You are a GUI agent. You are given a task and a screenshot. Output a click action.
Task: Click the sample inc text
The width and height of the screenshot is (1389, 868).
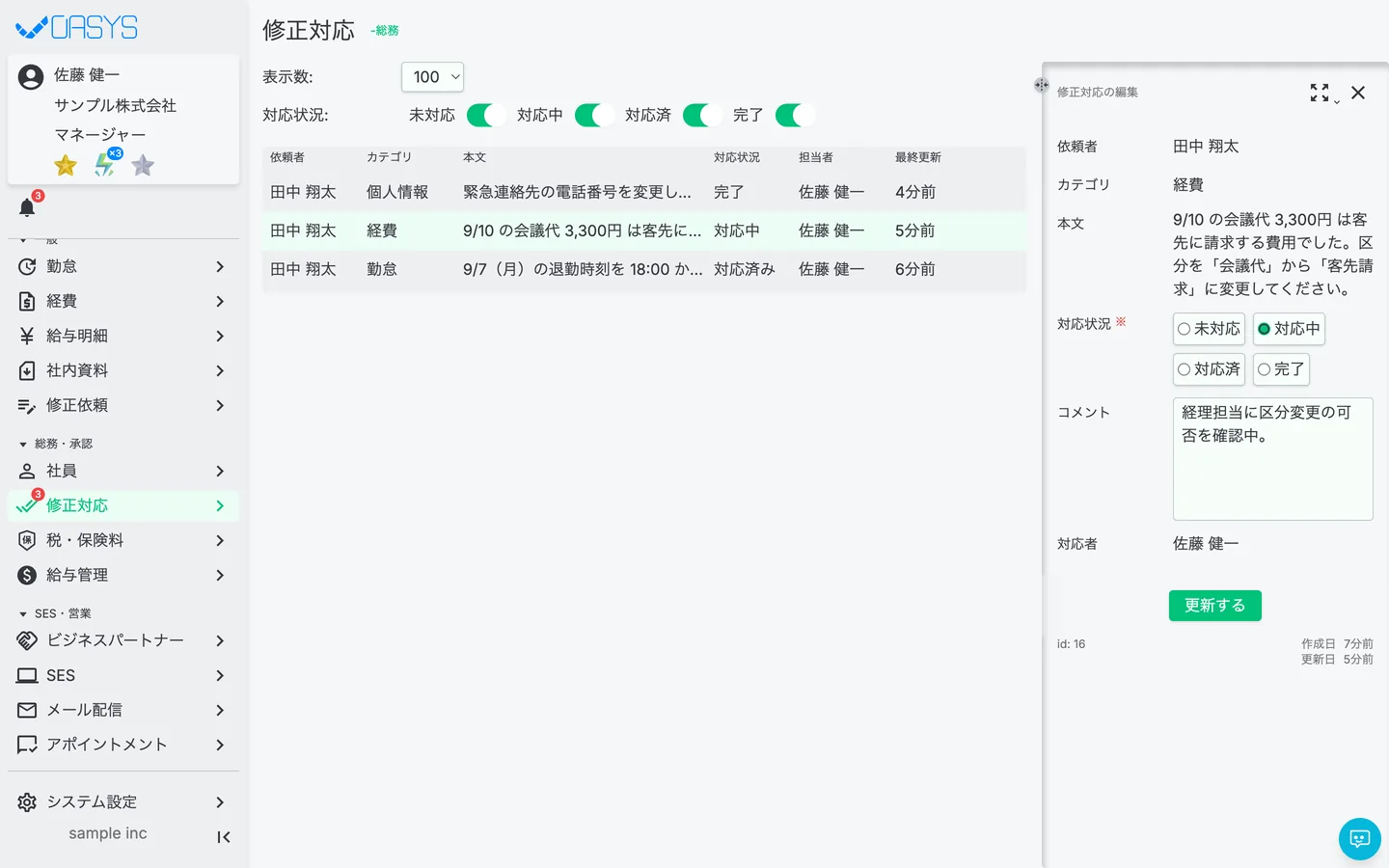108,833
